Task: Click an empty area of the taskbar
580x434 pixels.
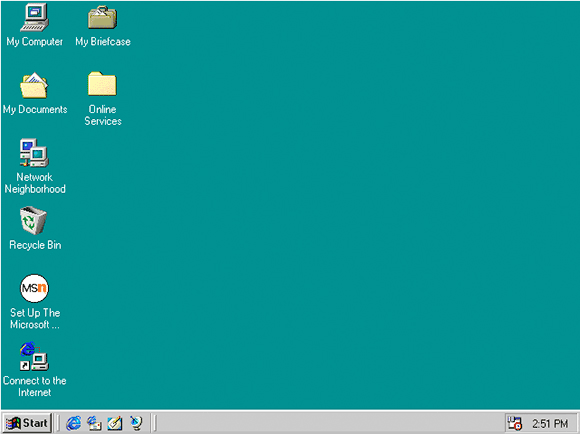Action: click(329, 423)
